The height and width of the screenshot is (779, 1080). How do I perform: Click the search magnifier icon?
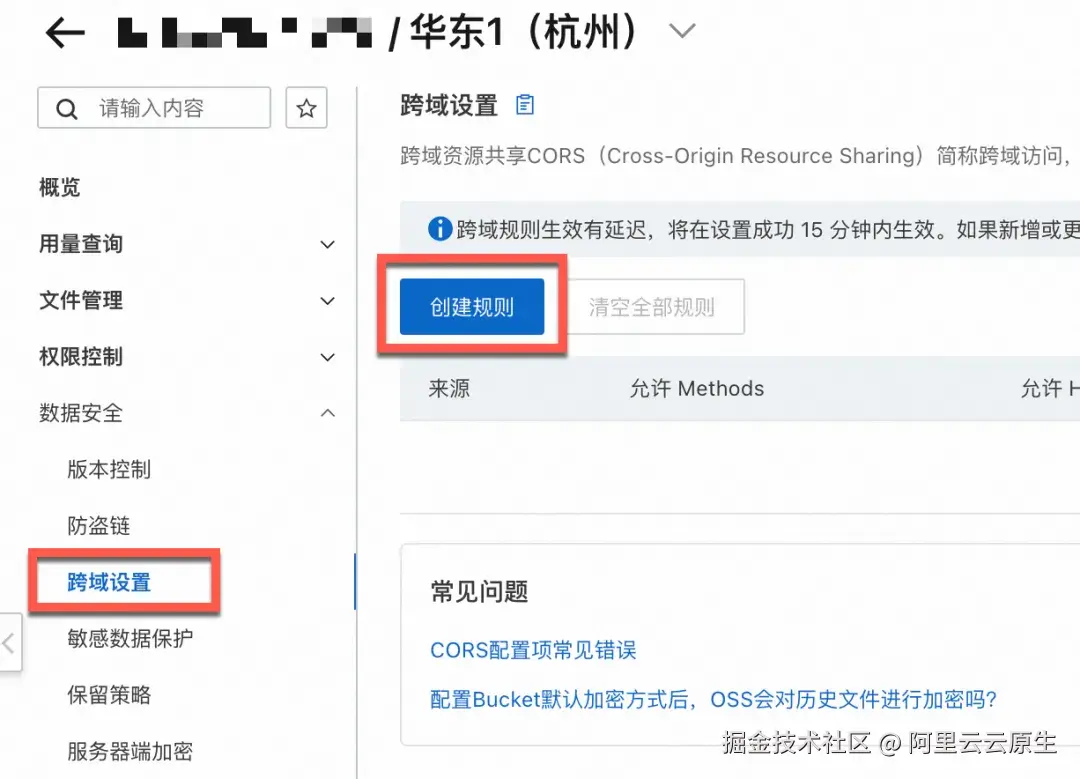pos(67,109)
